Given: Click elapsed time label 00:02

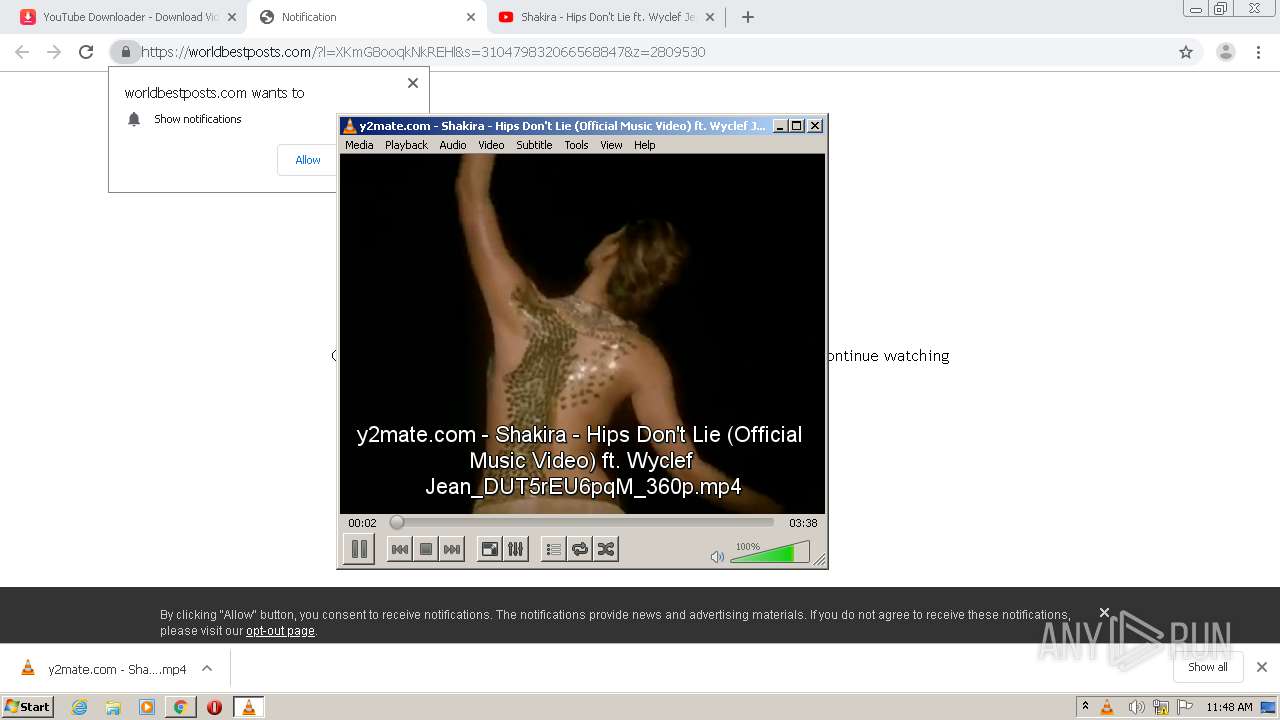Looking at the screenshot, I should 362,523.
